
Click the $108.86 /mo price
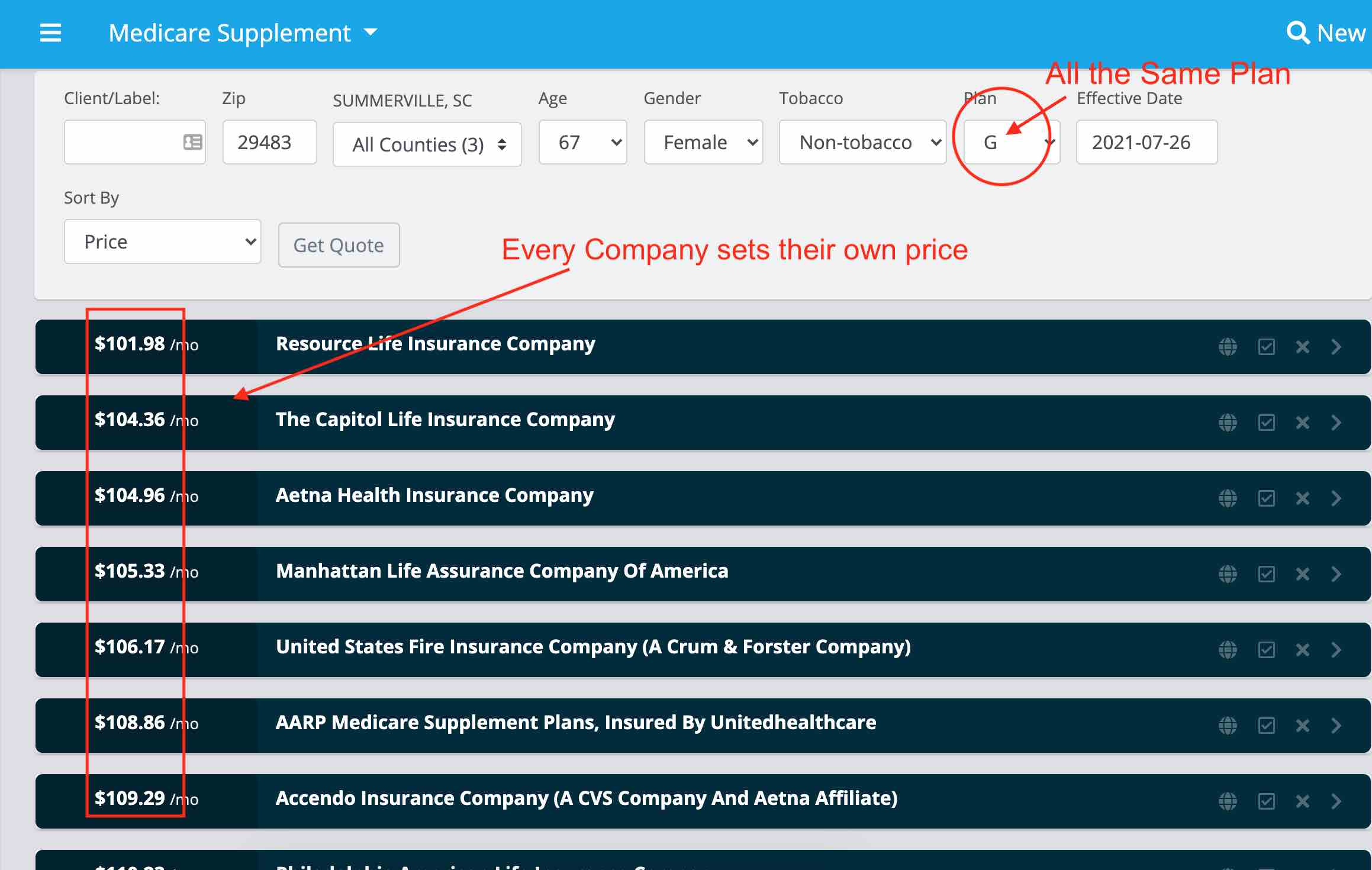147,723
